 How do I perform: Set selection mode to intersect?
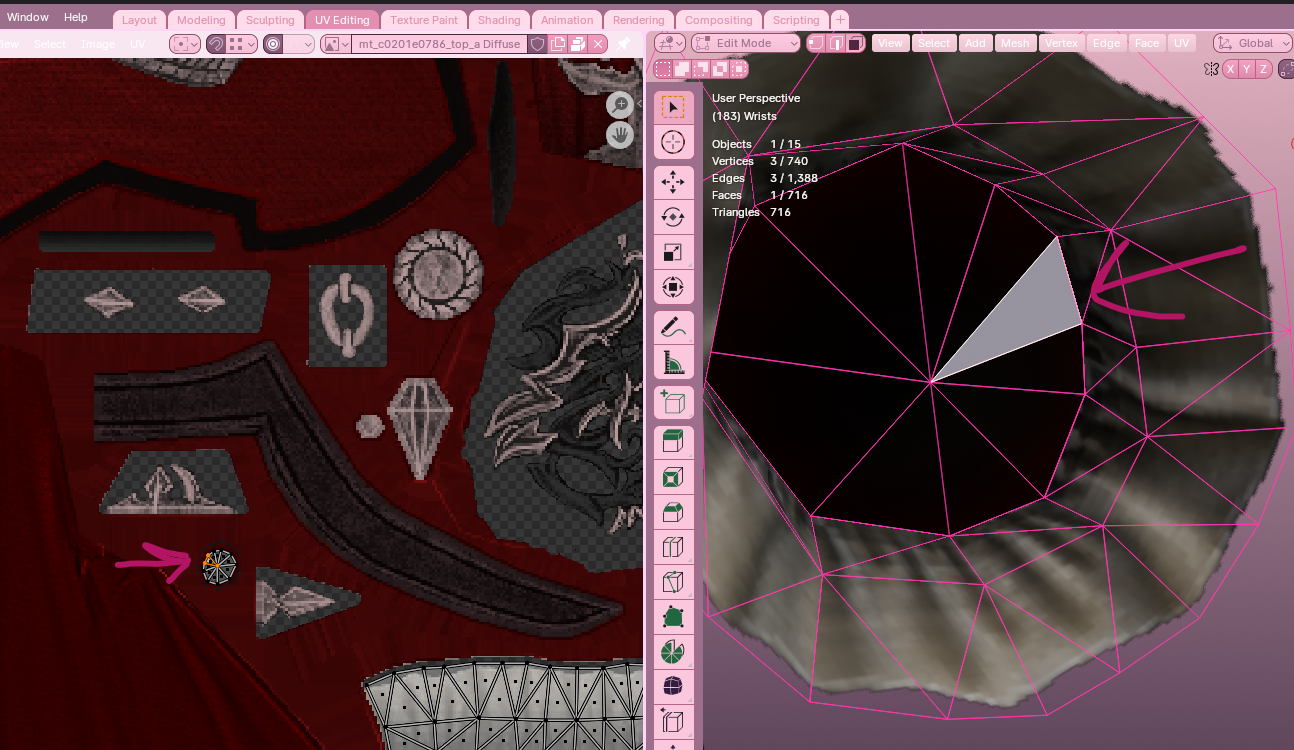739,69
